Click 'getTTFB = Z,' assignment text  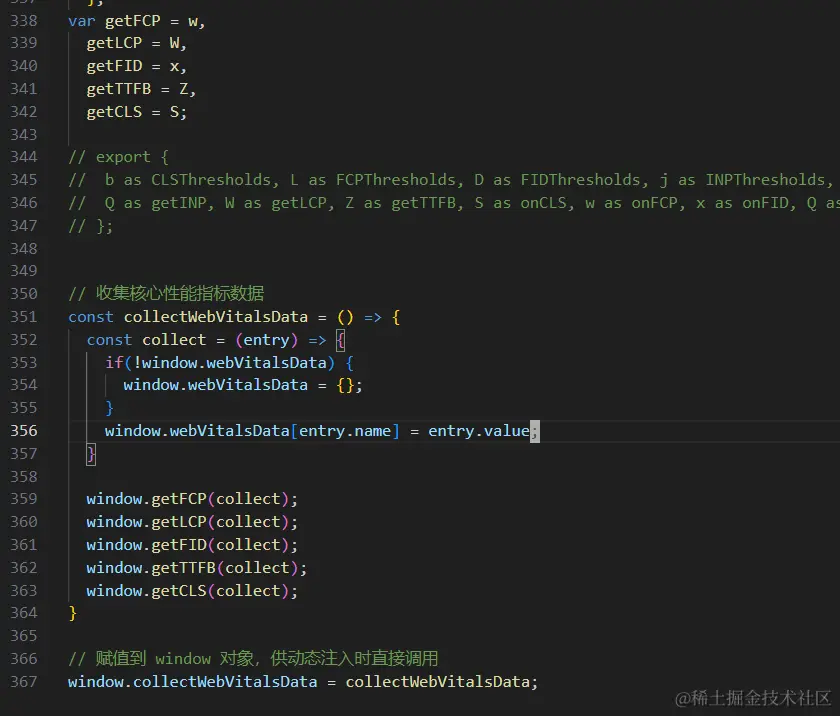pos(141,89)
